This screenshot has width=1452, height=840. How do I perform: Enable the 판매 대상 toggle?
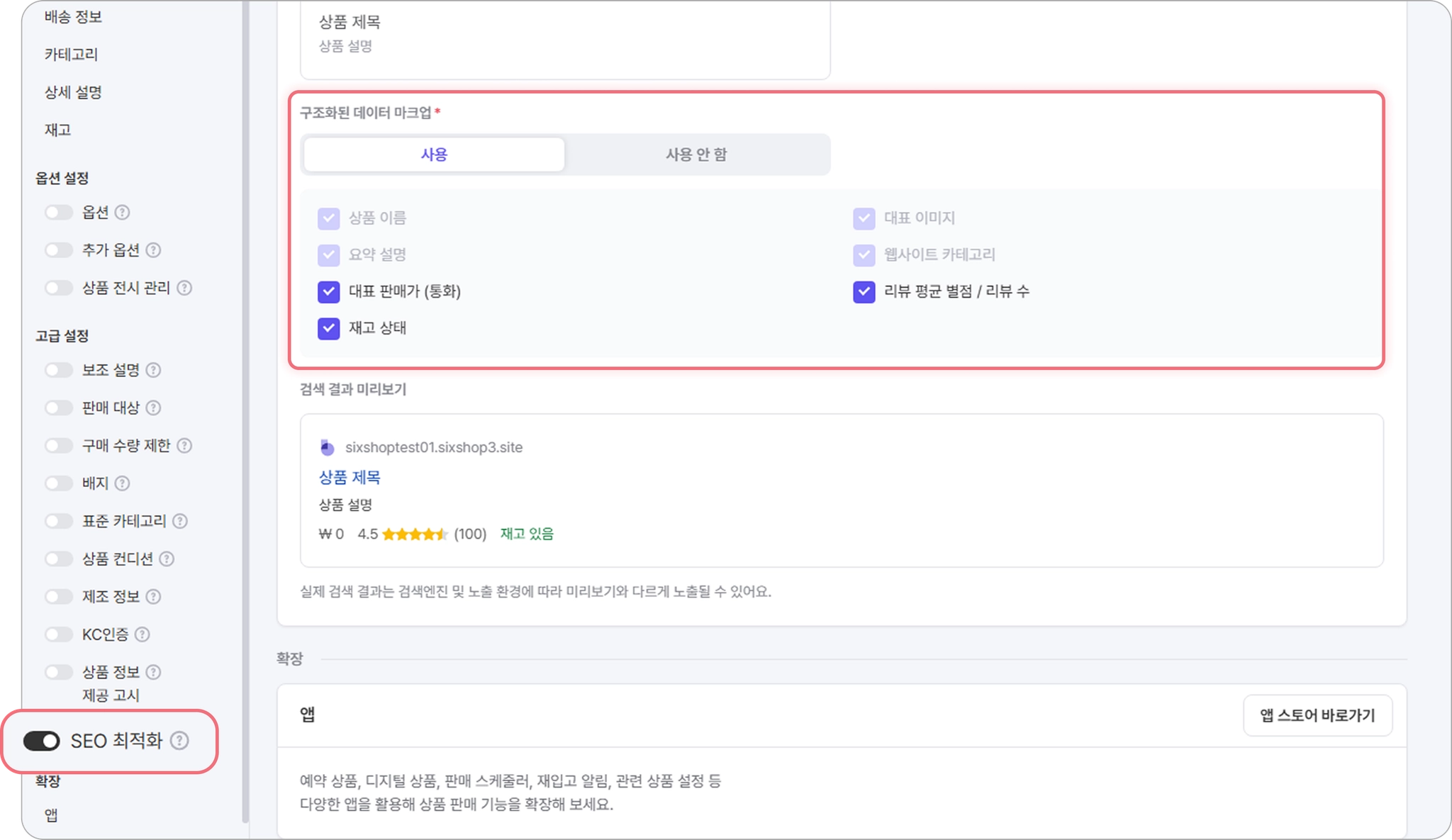[59, 408]
